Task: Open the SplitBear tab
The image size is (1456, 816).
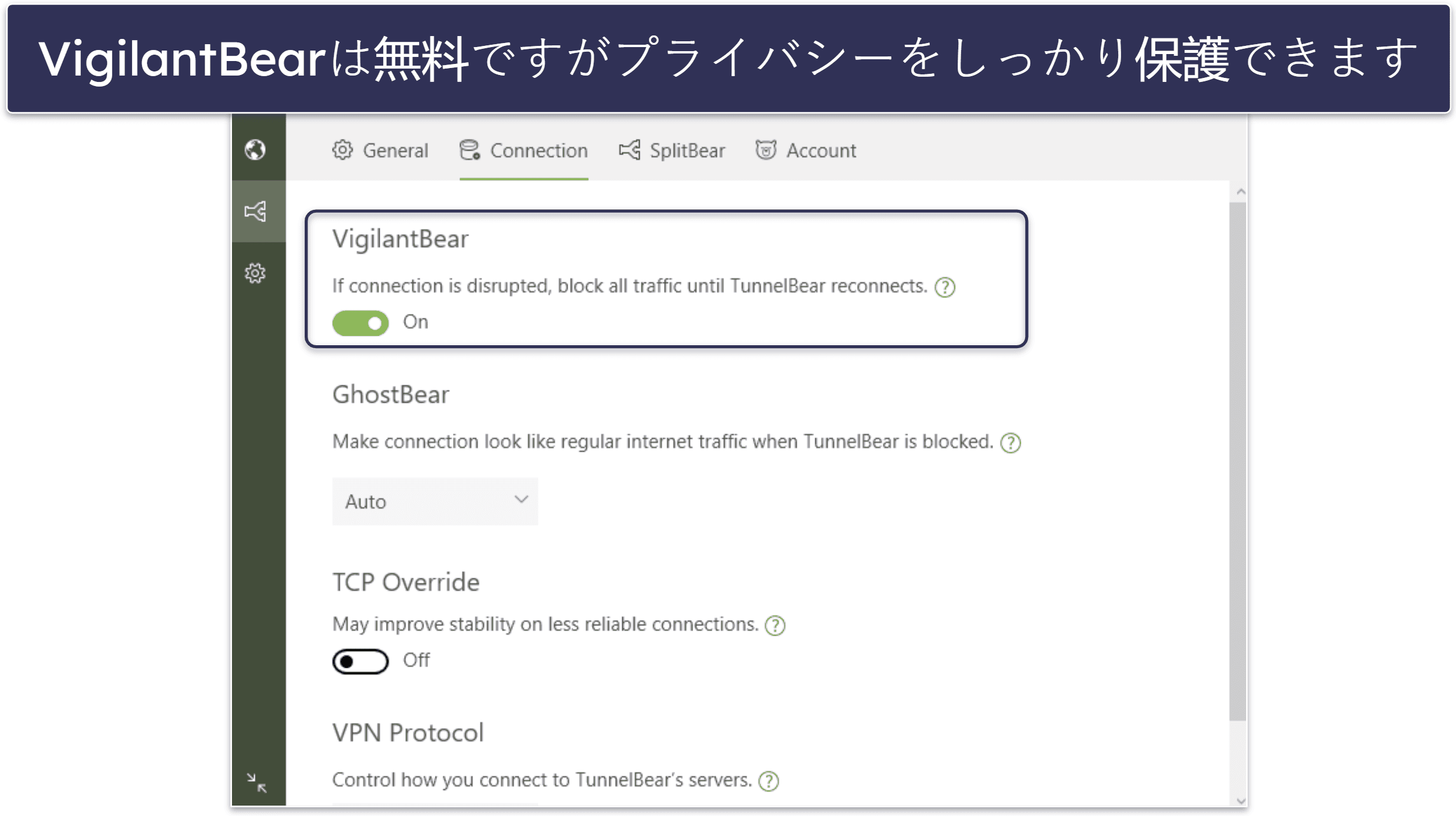Action: 672,151
